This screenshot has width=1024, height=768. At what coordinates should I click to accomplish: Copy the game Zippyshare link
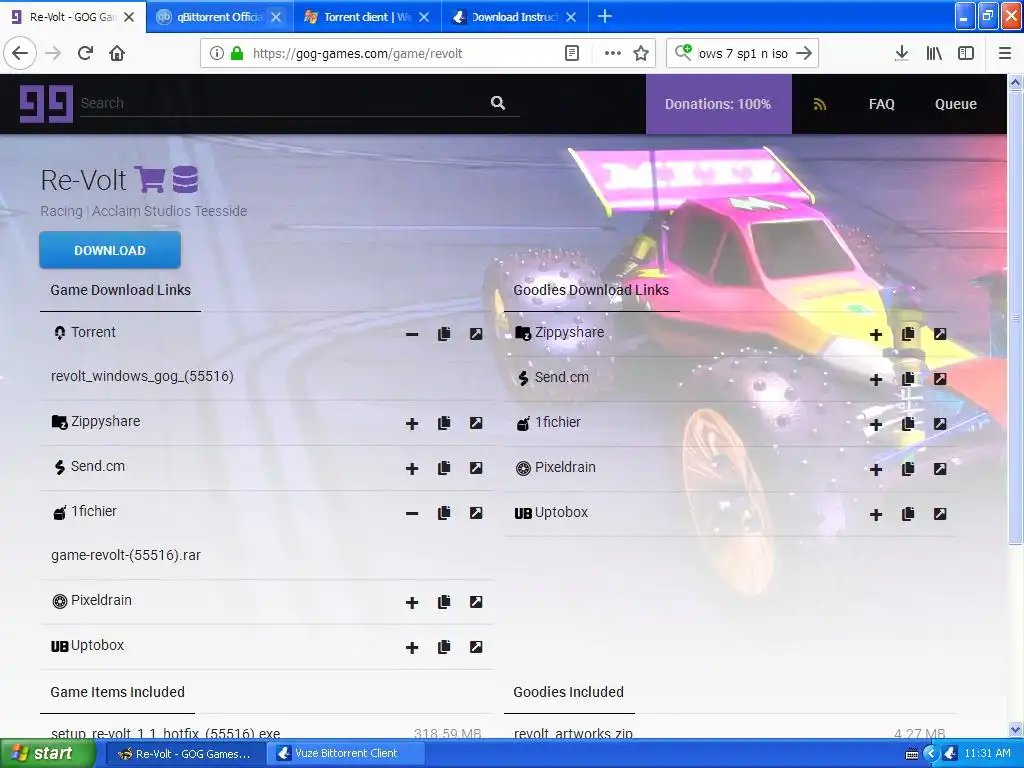pos(444,423)
